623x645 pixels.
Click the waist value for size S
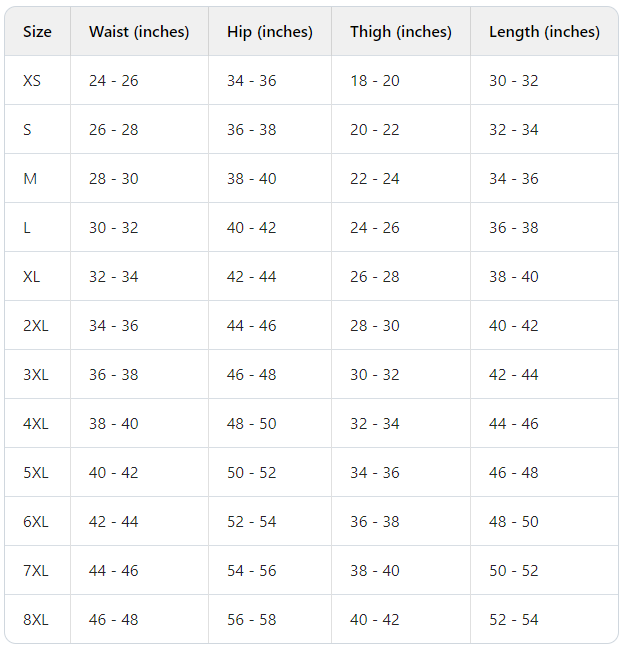click(x=114, y=130)
